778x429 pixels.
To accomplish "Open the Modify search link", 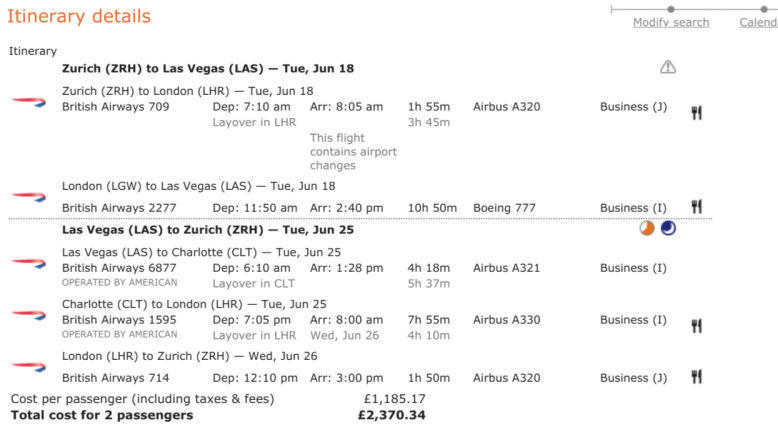I will [x=671, y=22].
